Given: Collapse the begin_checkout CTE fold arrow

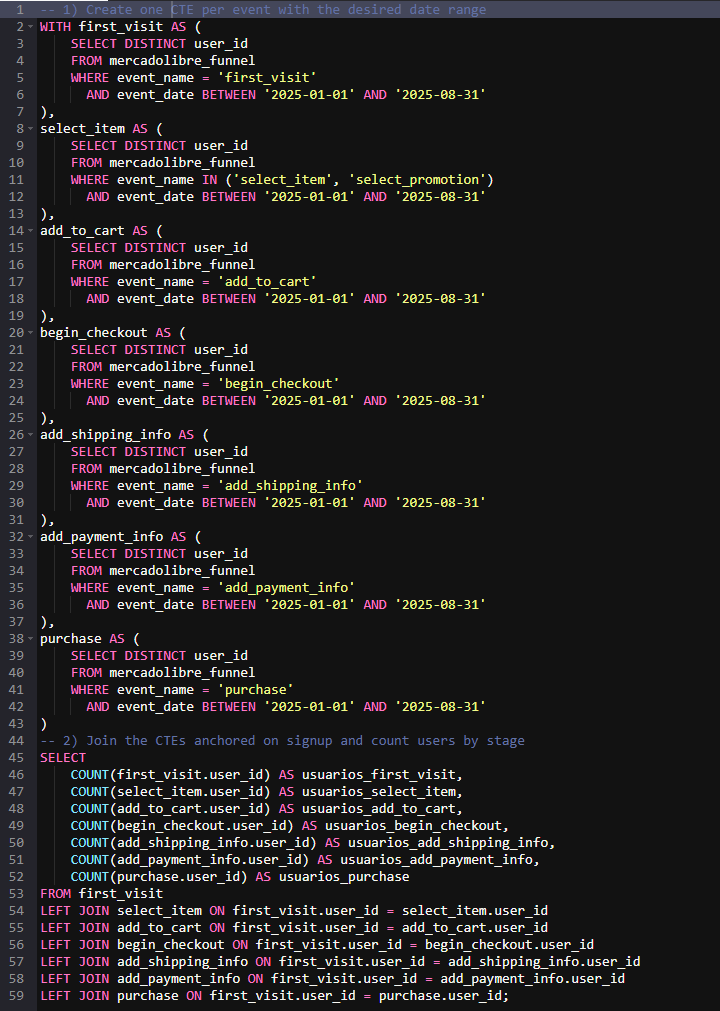Looking at the screenshot, I should pos(33,332).
